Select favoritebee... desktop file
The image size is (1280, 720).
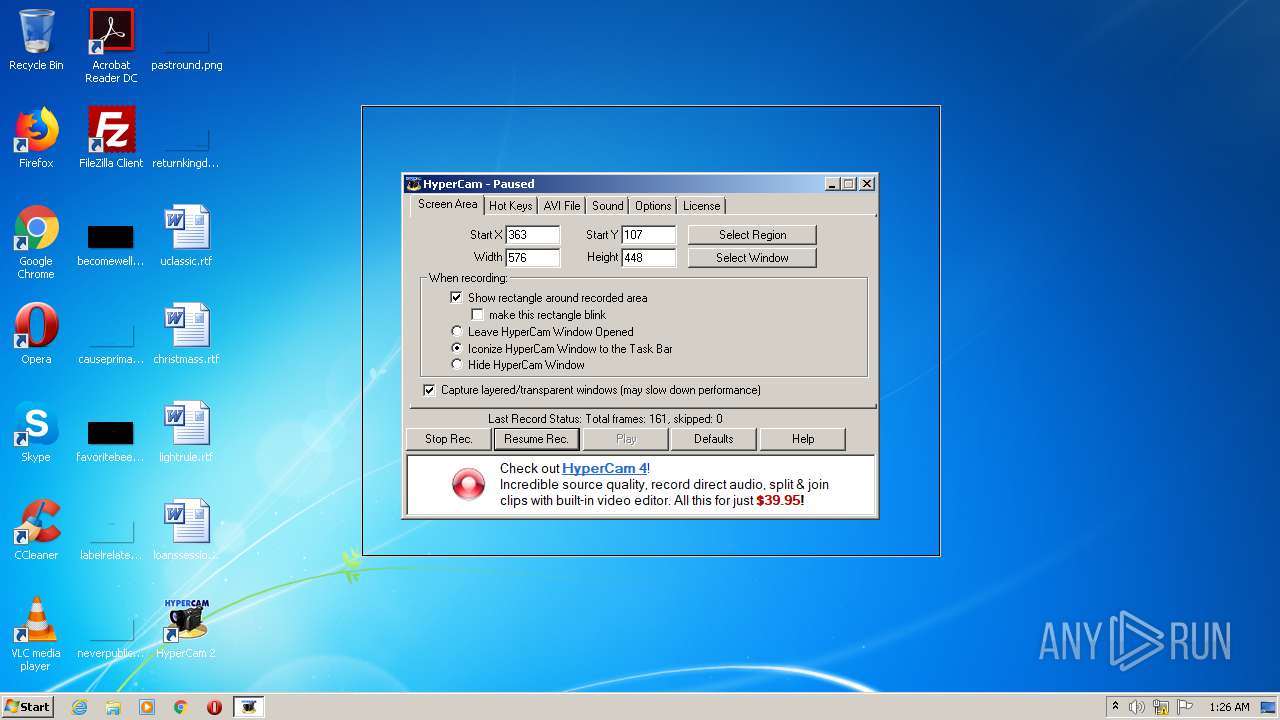110,440
